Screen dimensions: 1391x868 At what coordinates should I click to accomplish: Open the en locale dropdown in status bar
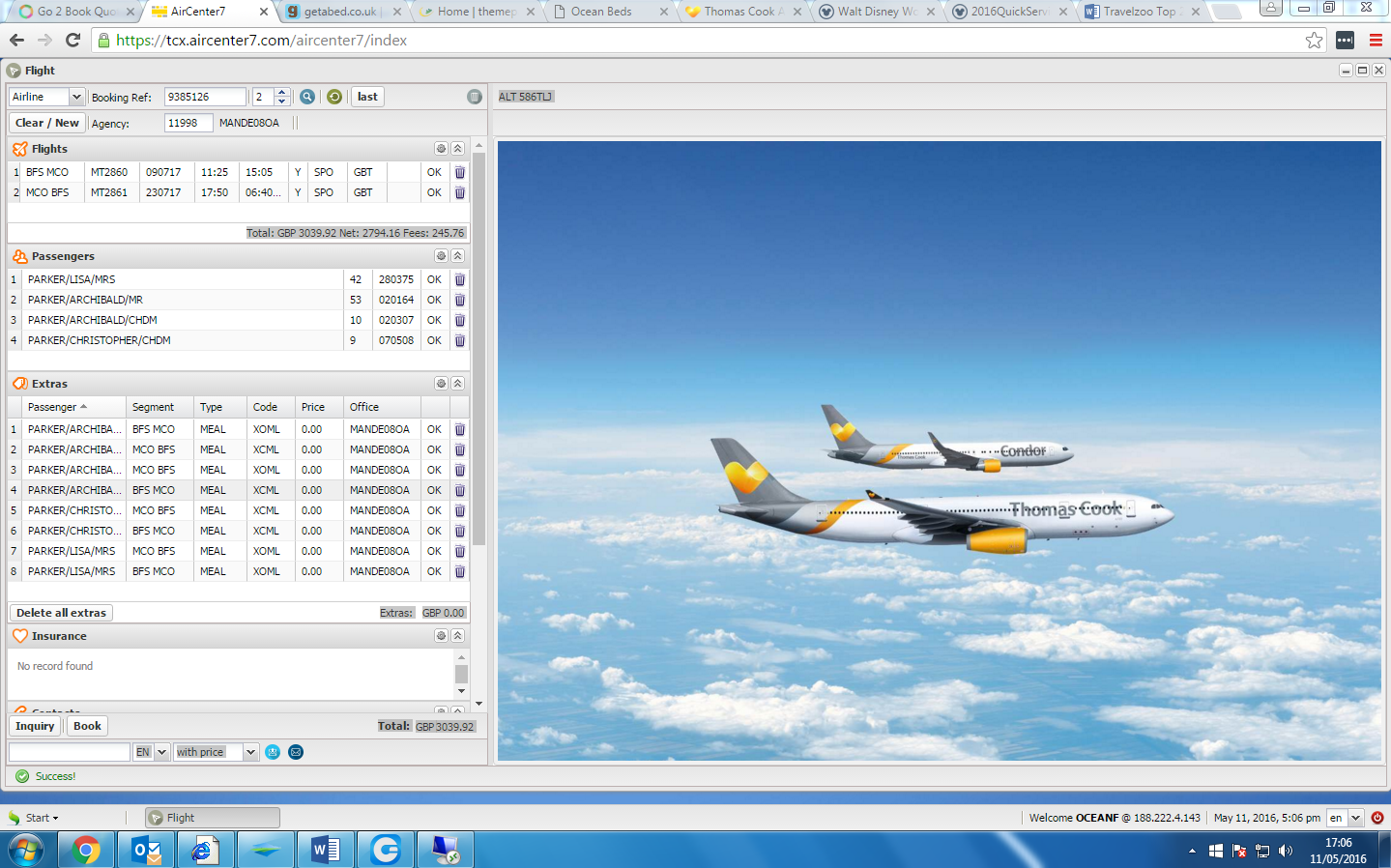1355,818
